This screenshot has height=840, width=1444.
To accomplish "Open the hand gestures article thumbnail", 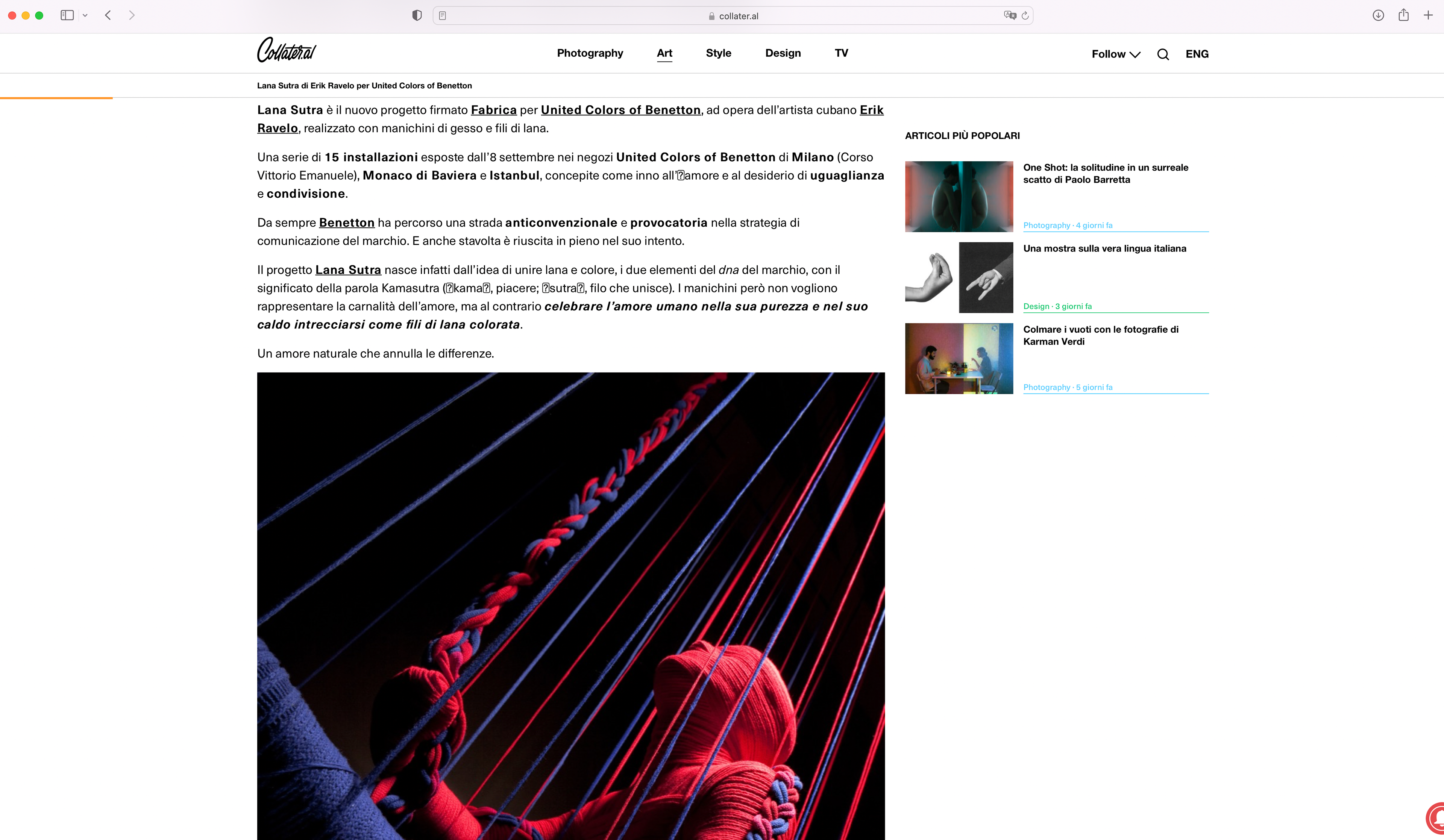I will [x=959, y=277].
